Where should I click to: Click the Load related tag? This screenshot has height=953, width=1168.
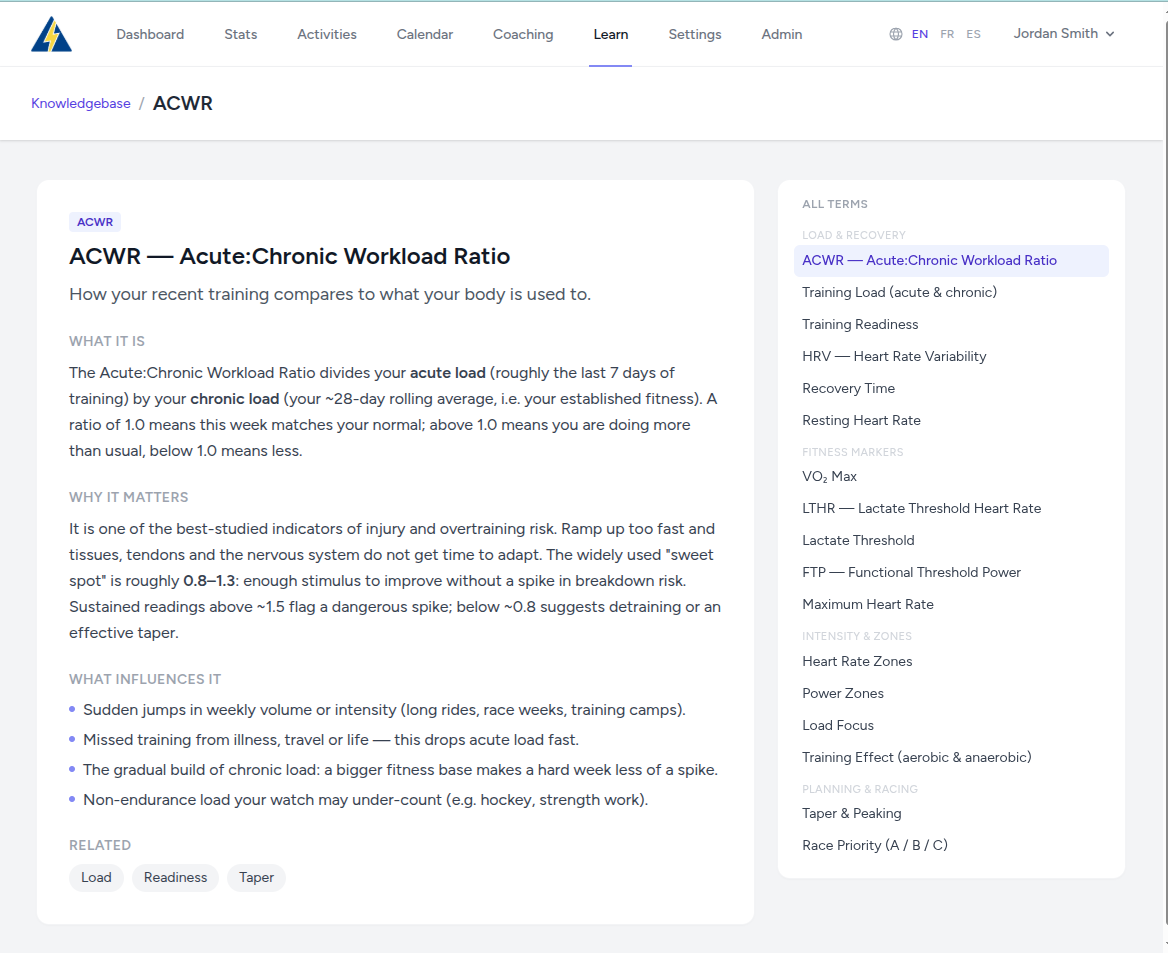coord(96,878)
